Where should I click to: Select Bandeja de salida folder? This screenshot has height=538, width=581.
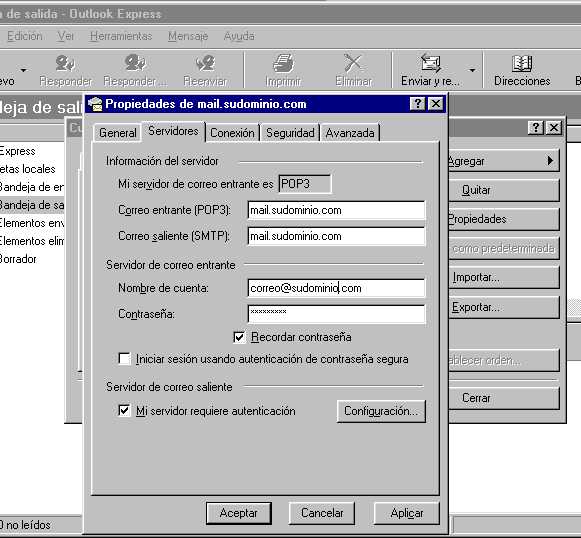31,205
